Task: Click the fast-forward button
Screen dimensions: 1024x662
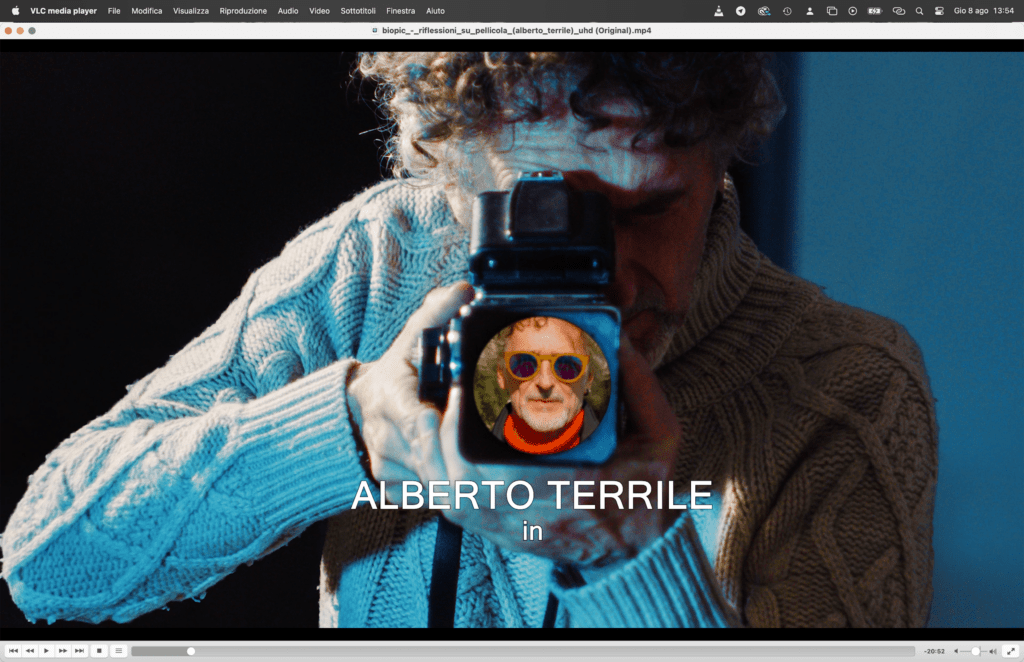Action: (62, 651)
